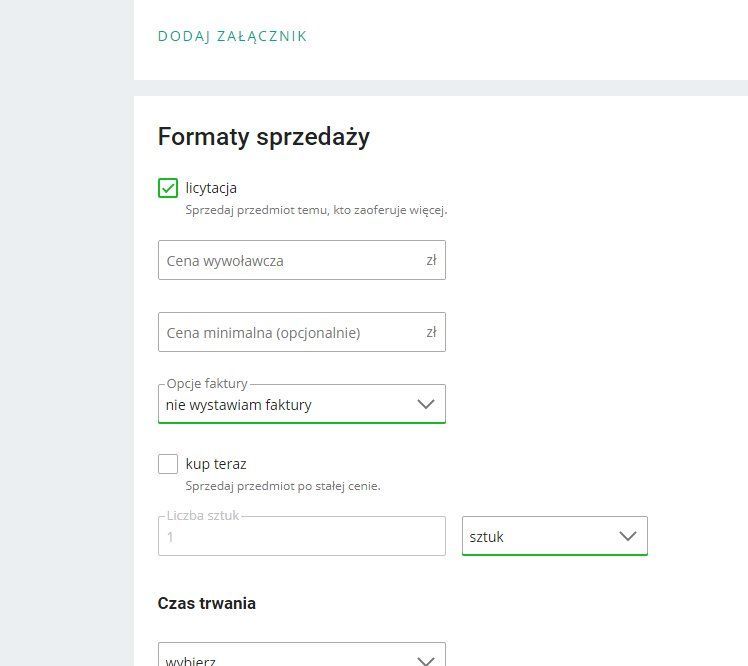Click the zł symbol in Cena minimalna

[431, 333]
